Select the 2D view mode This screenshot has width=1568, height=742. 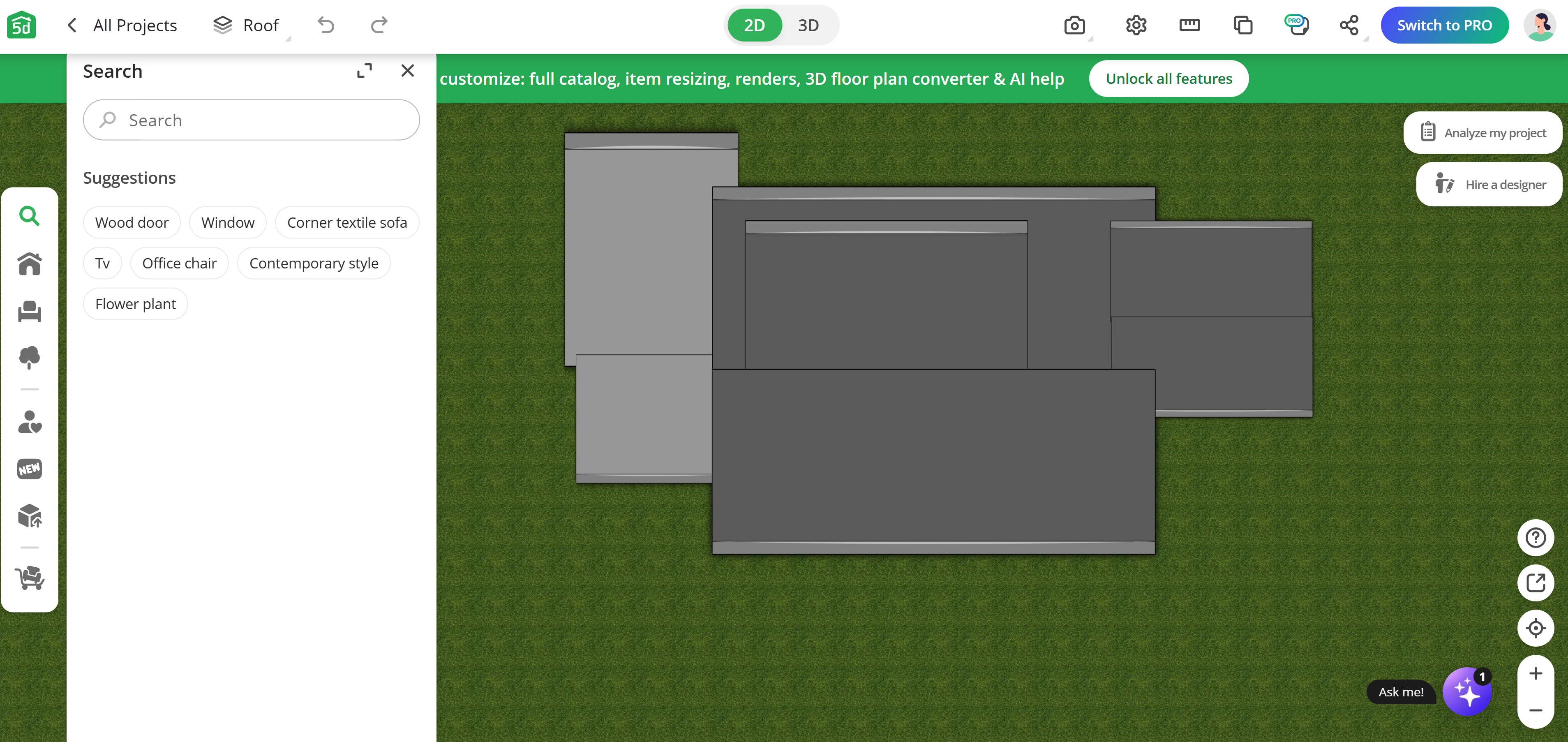click(754, 25)
